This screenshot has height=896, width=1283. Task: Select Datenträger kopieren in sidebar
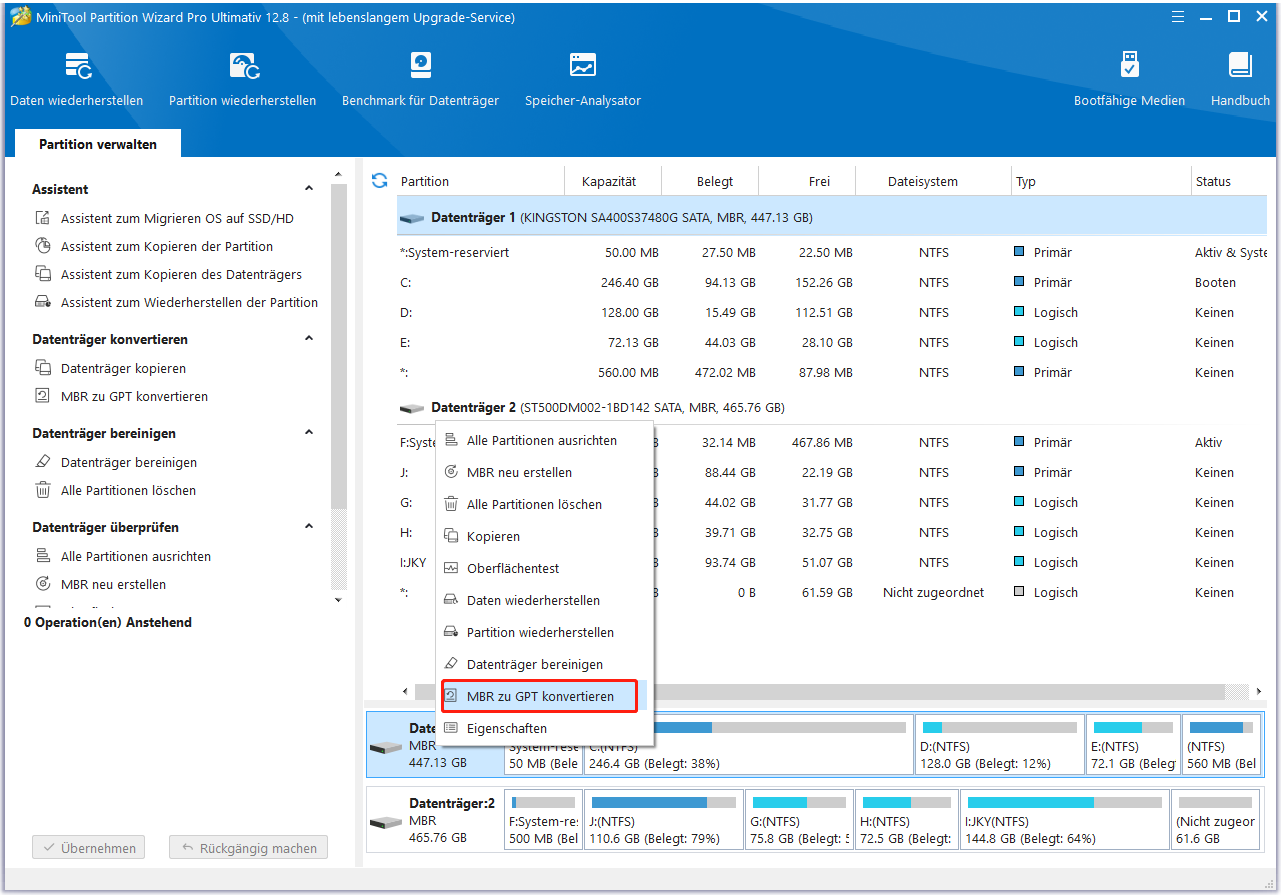point(110,368)
